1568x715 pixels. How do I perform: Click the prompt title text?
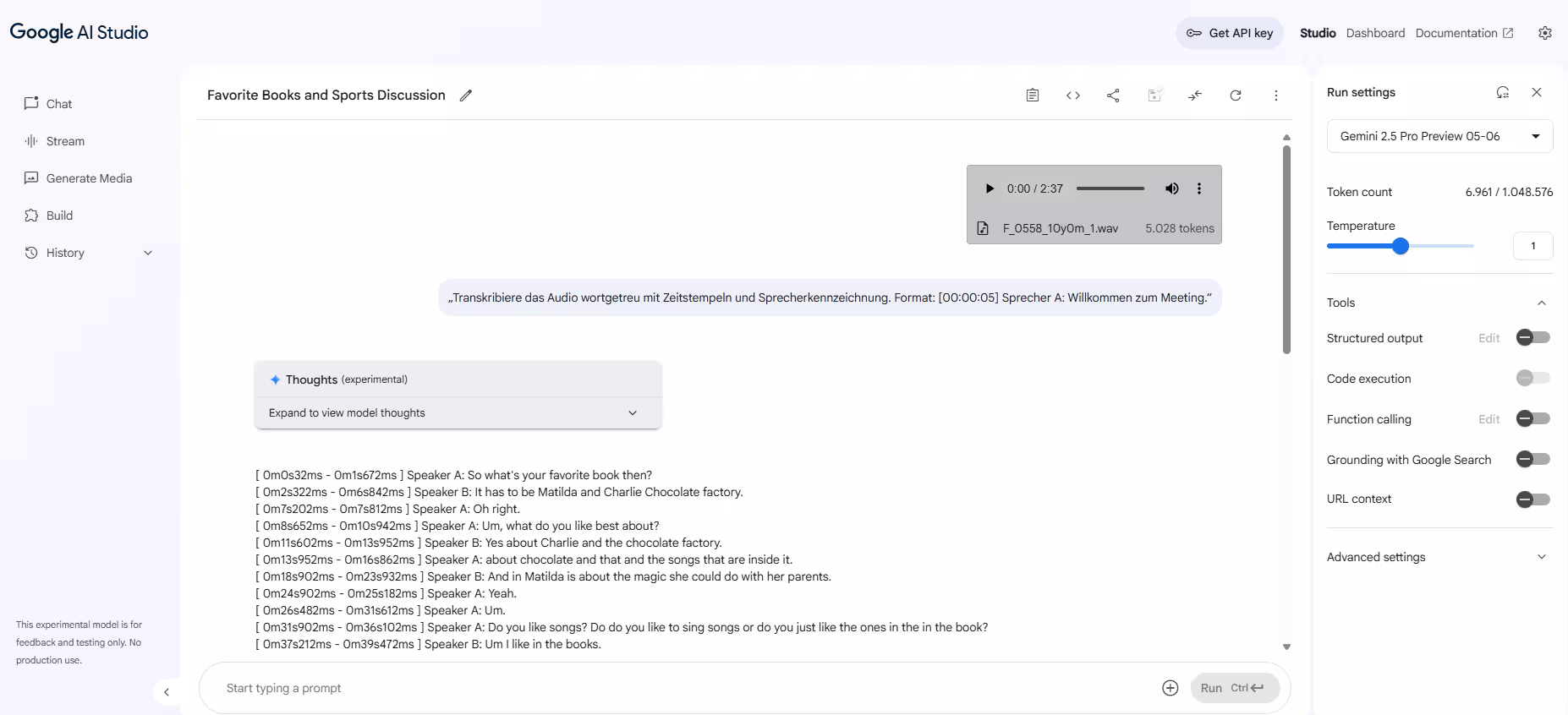pyautogui.click(x=326, y=96)
